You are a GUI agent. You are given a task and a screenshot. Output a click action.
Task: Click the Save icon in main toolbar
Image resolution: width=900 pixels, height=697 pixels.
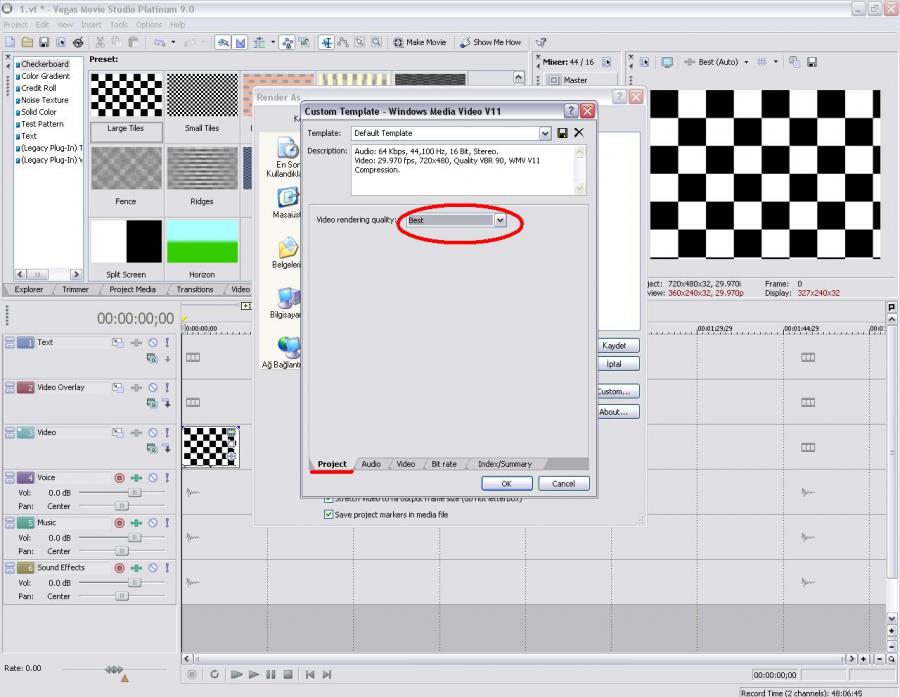point(44,42)
